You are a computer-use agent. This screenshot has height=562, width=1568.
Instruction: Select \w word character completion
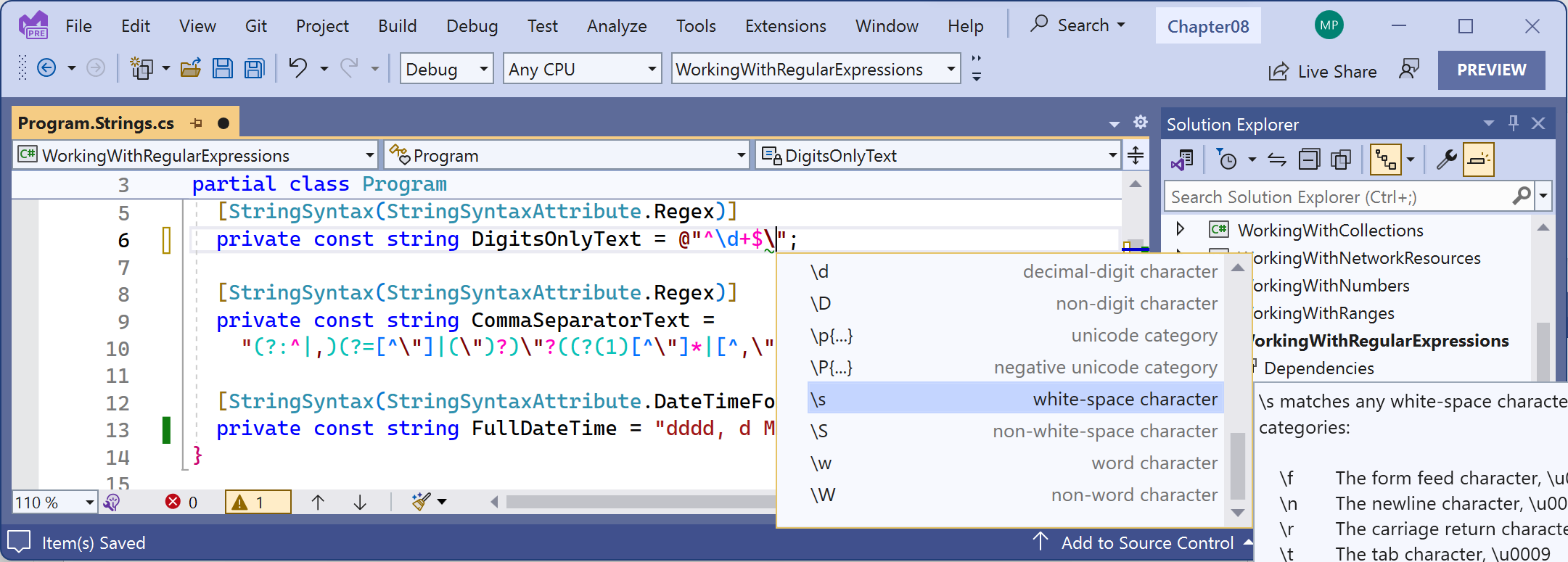click(1015, 463)
